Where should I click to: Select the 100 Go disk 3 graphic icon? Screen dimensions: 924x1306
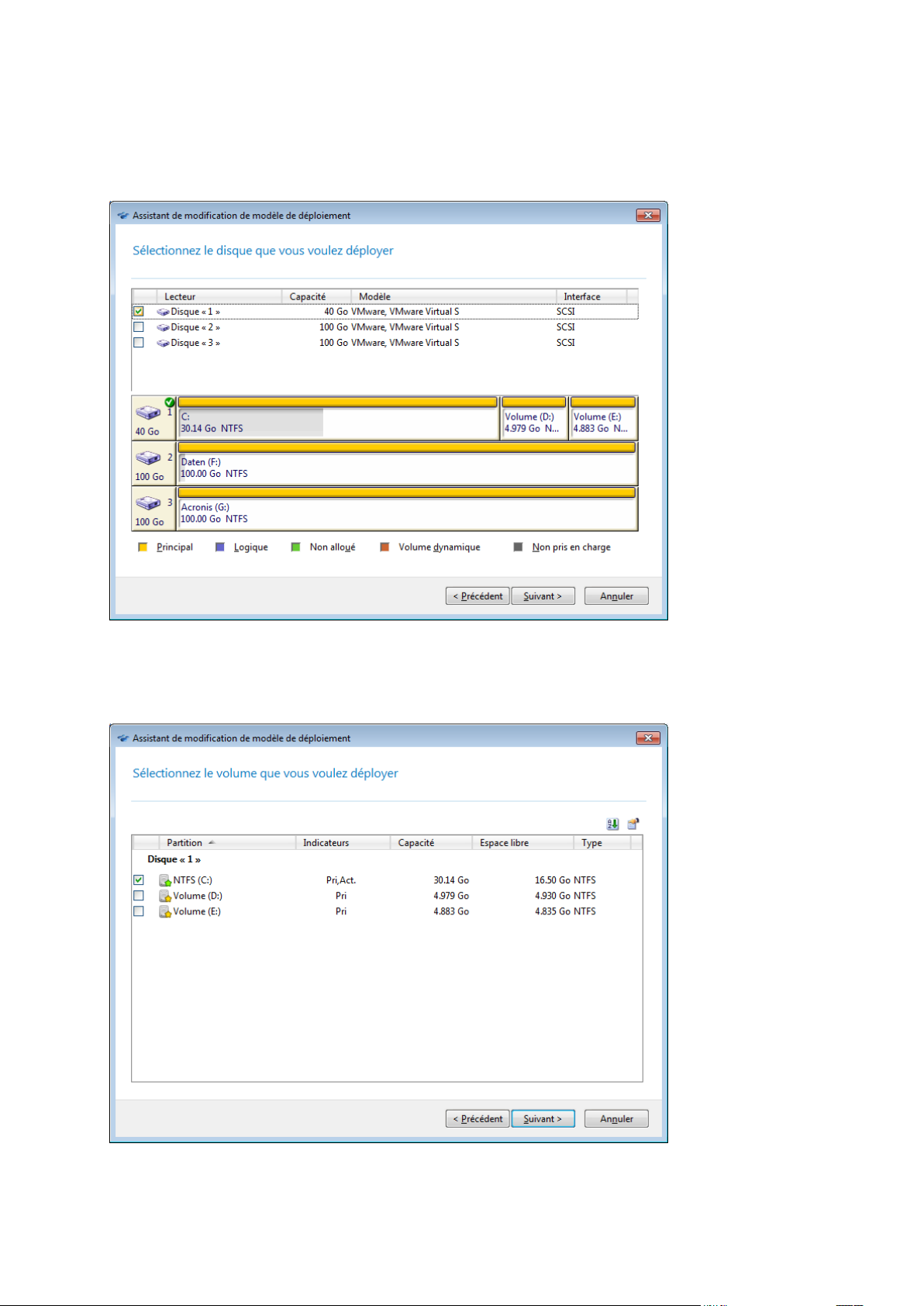click(x=148, y=503)
